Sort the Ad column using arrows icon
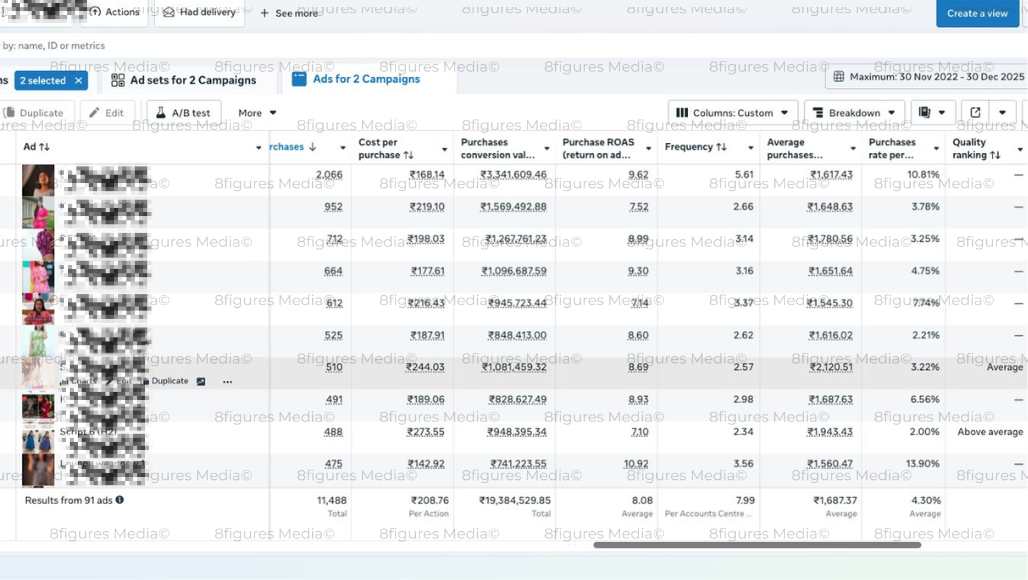This screenshot has width=1028, height=580. click(44, 147)
